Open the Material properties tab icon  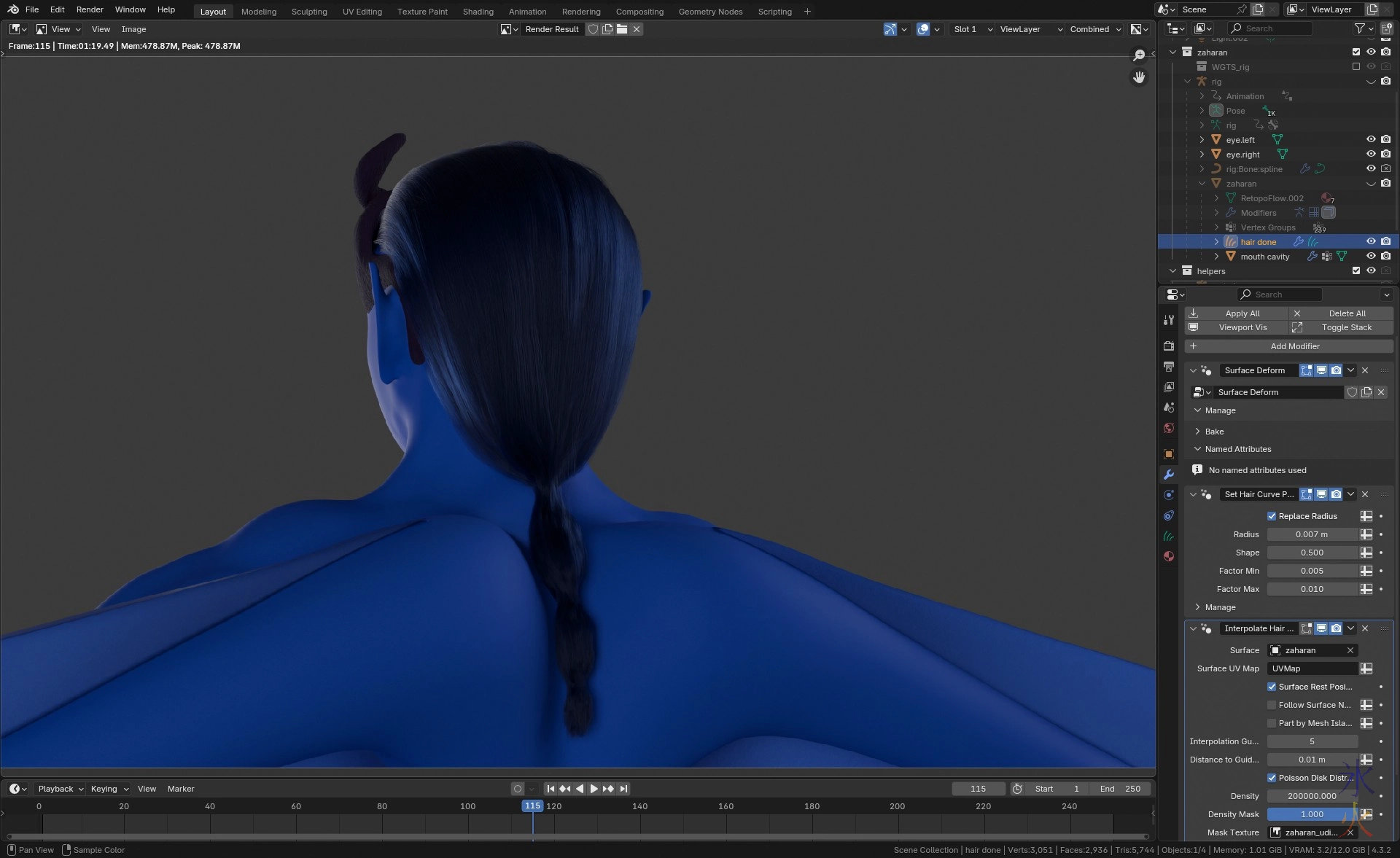tap(1169, 556)
